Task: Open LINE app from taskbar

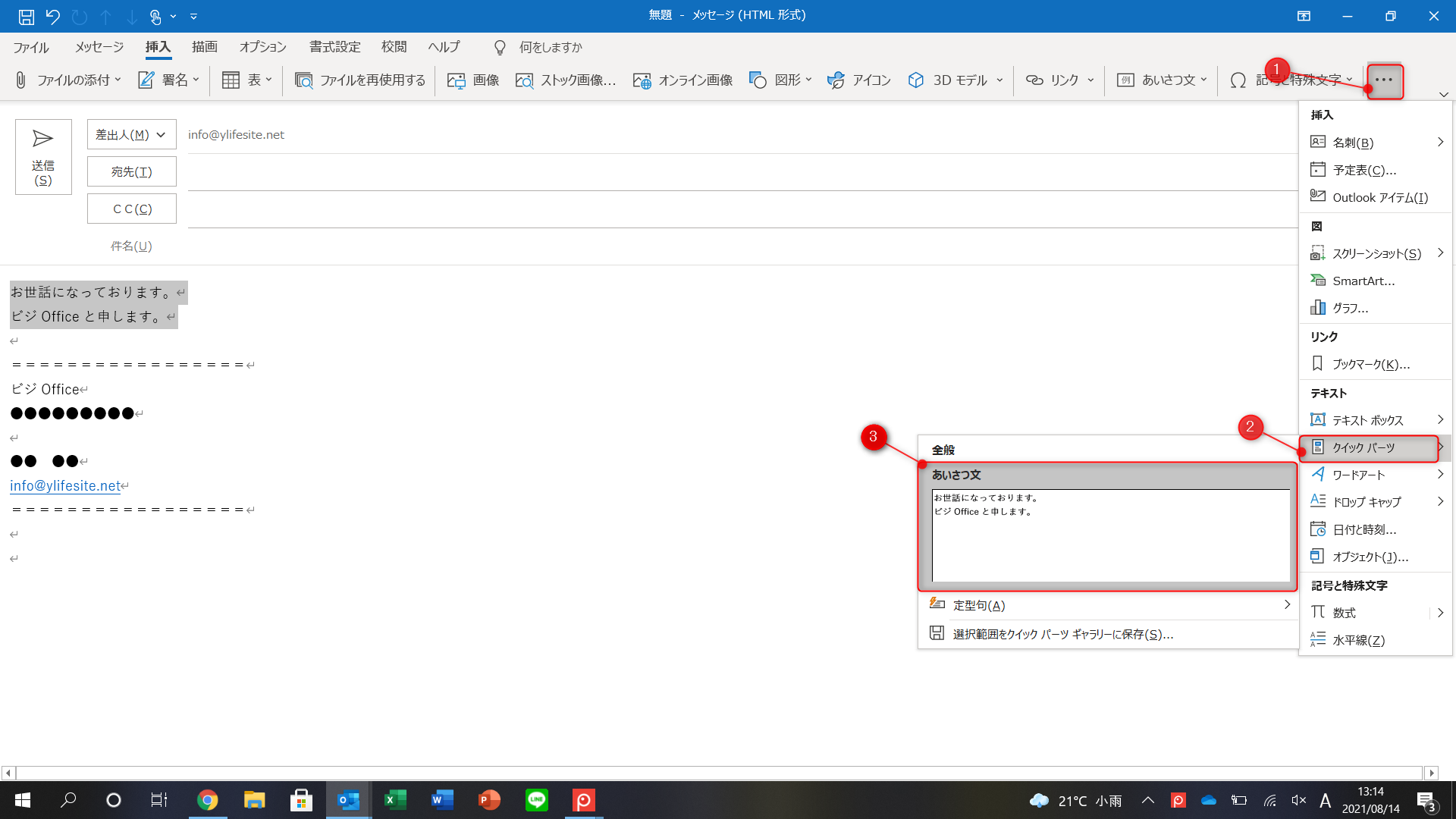Action: pos(537,800)
